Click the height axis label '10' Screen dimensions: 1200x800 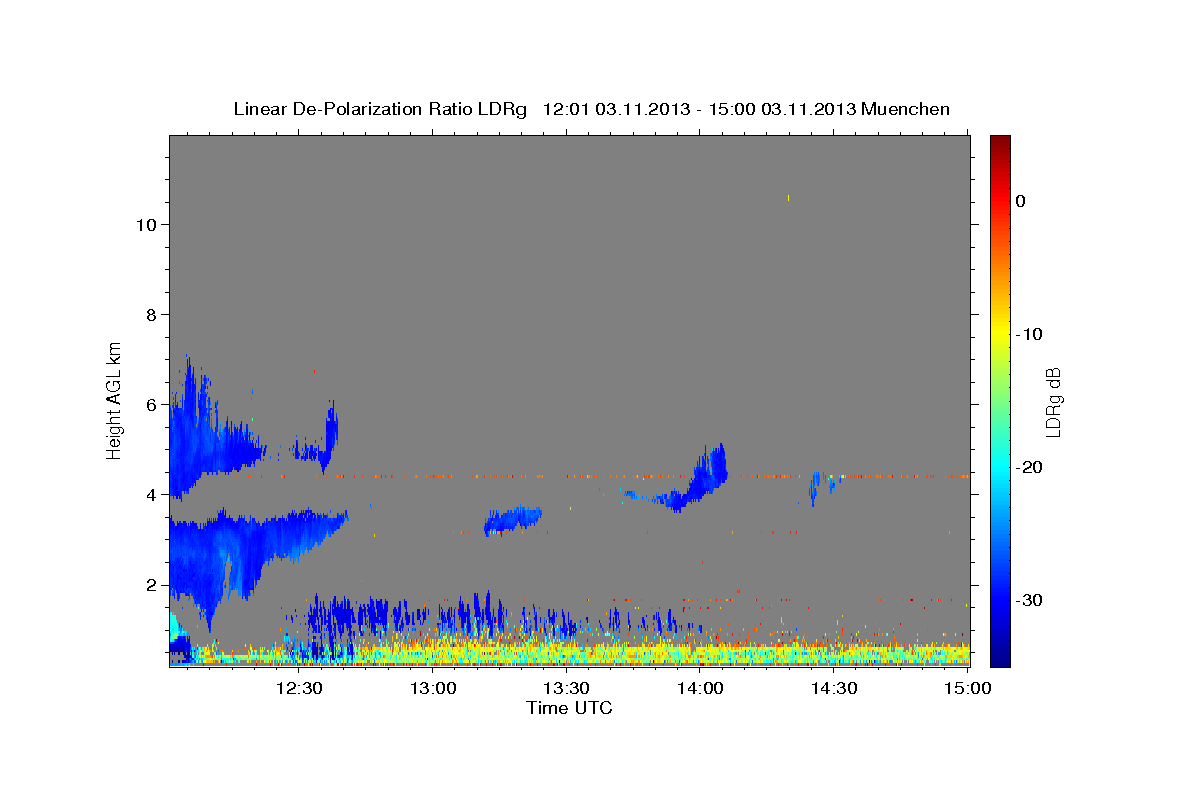point(145,225)
